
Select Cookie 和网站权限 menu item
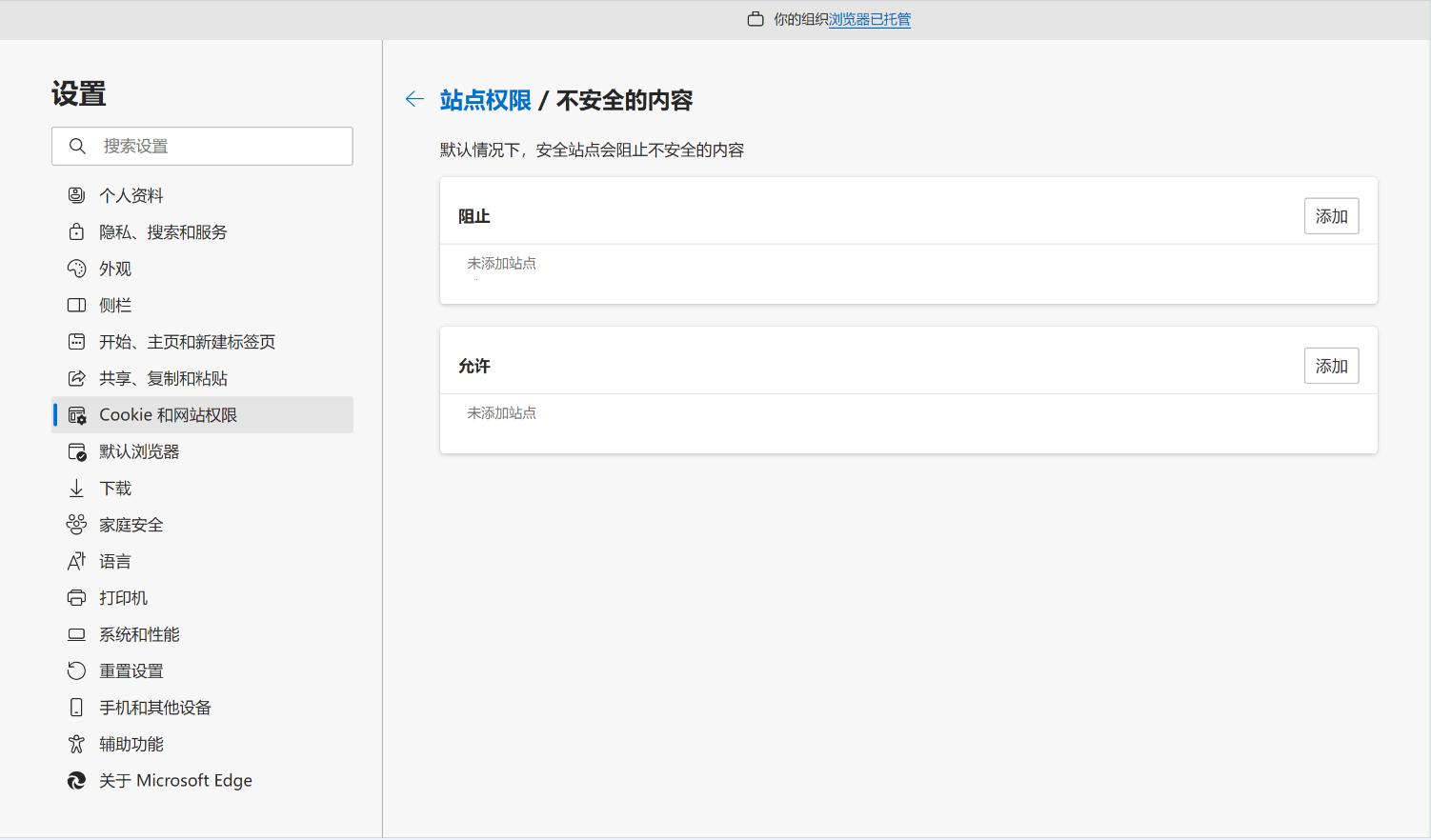pos(202,414)
